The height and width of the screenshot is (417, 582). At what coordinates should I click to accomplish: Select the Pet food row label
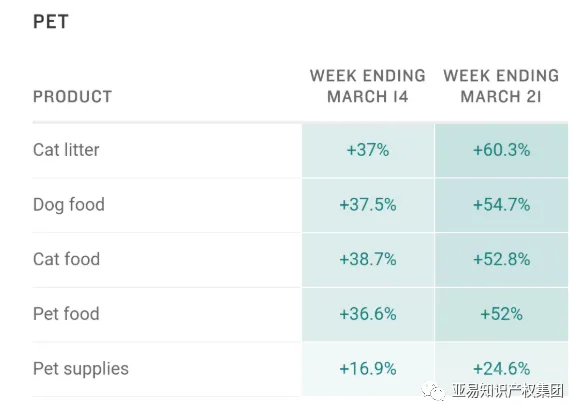(x=66, y=314)
